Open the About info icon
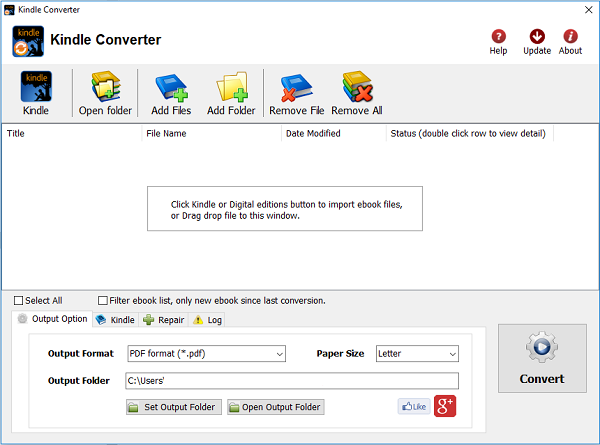This screenshot has width=600, height=445. pos(570,36)
